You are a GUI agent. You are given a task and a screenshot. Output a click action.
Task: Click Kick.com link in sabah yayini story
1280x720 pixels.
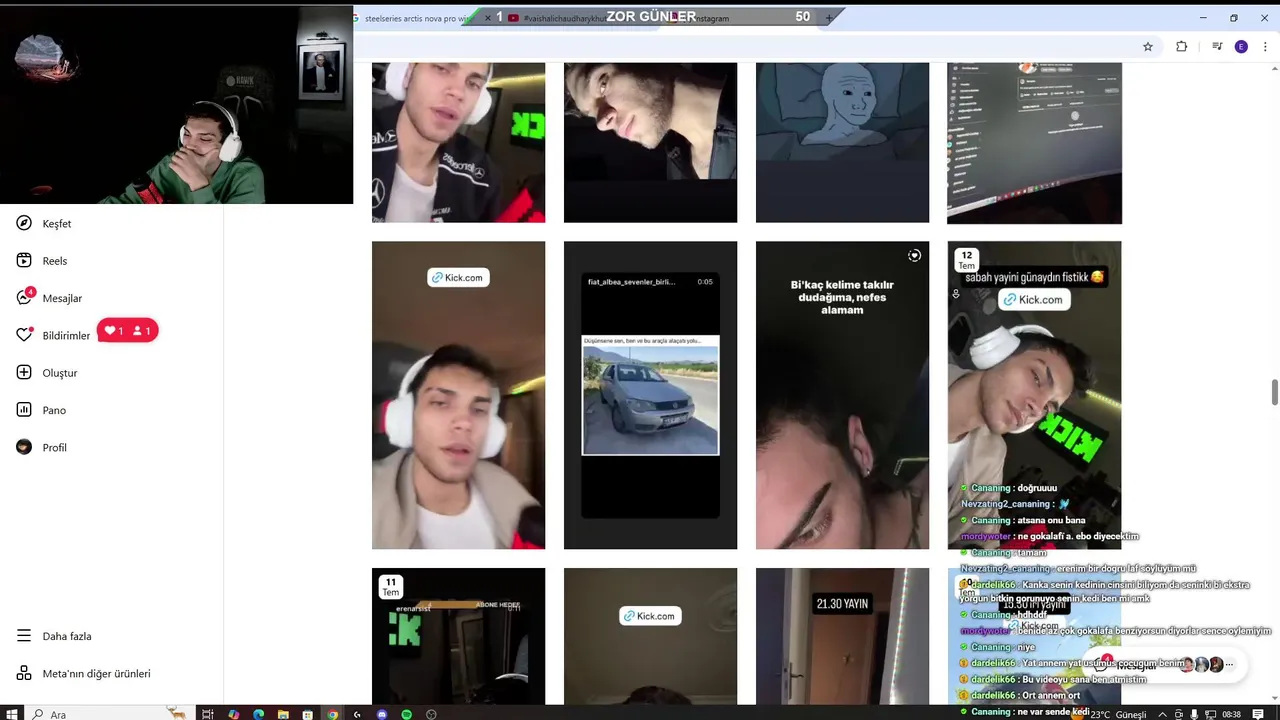click(x=1034, y=299)
